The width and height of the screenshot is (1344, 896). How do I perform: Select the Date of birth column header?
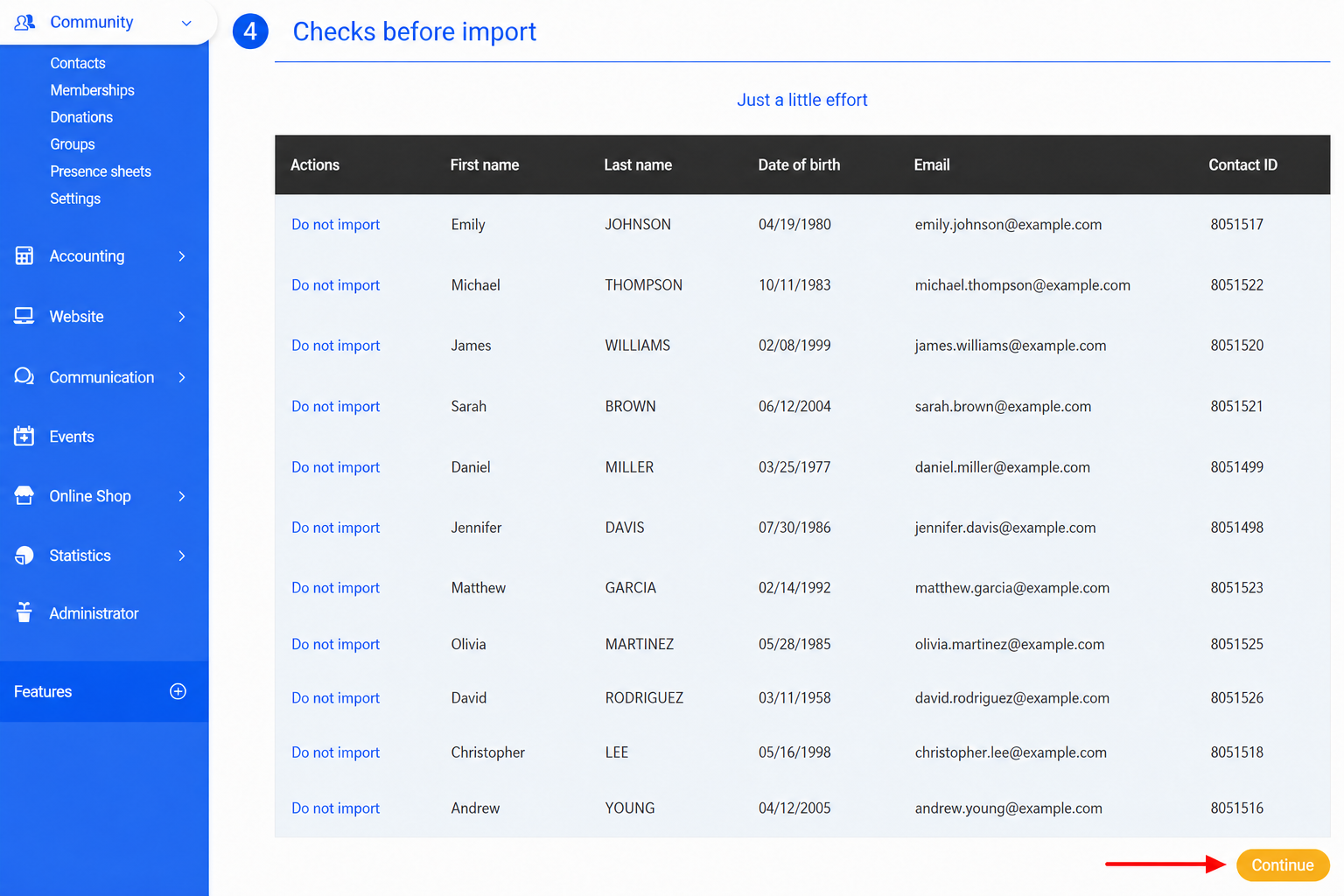click(799, 164)
